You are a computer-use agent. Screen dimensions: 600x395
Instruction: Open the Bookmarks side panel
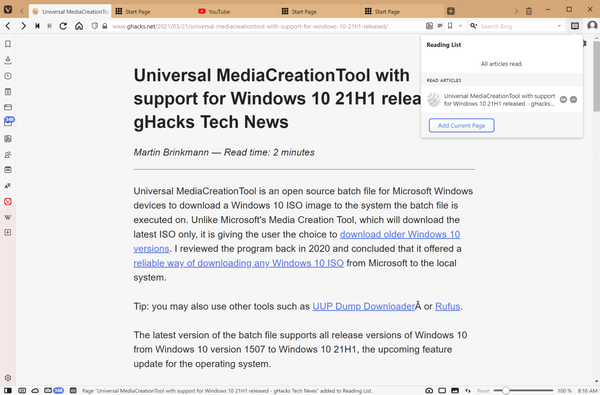click(8, 44)
